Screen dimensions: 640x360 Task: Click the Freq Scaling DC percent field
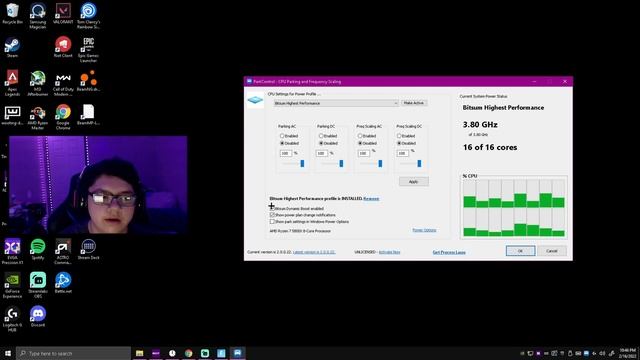[402, 153]
